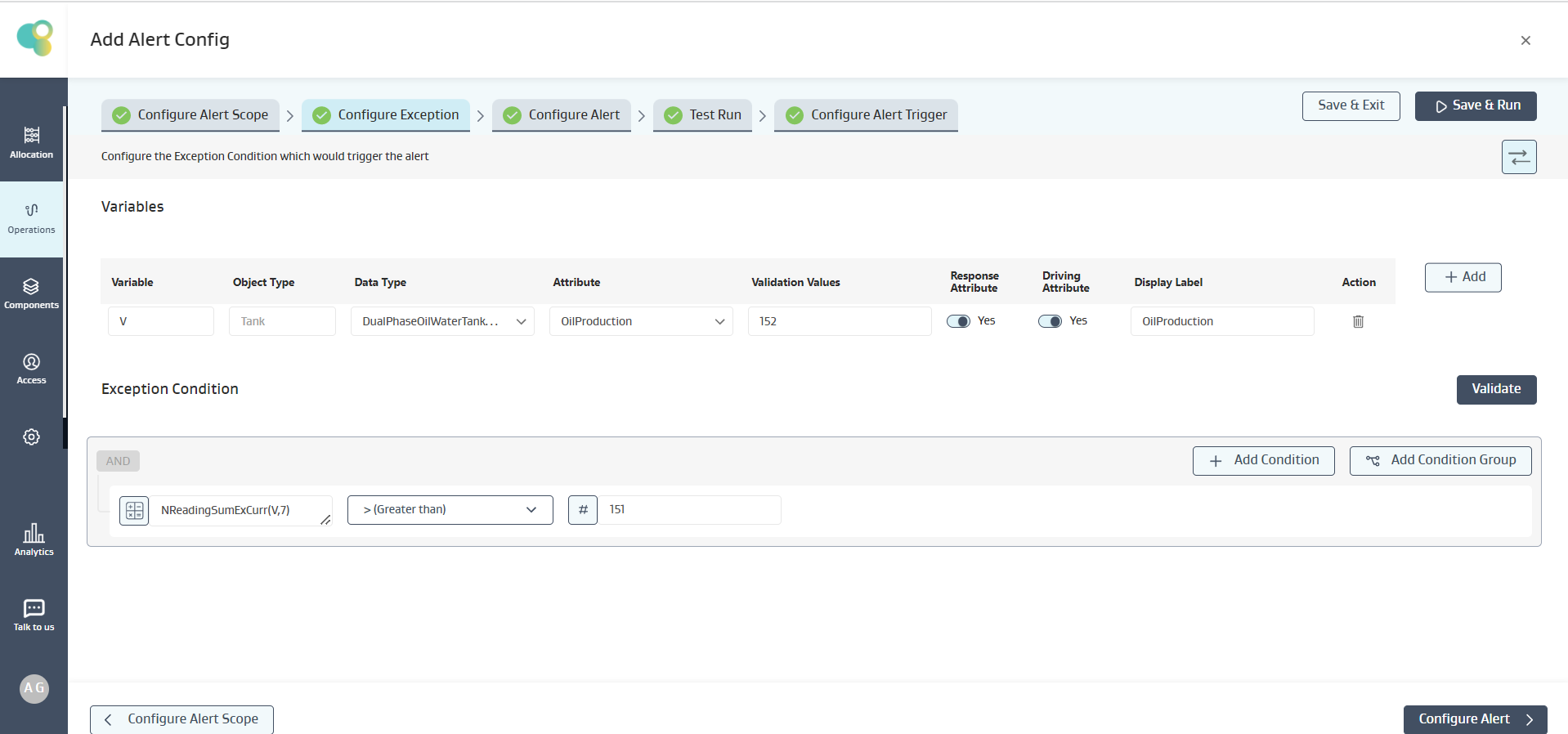This screenshot has width=1568, height=734.
Task: Open the Operations sidebar section
Action: click(31, 218)
